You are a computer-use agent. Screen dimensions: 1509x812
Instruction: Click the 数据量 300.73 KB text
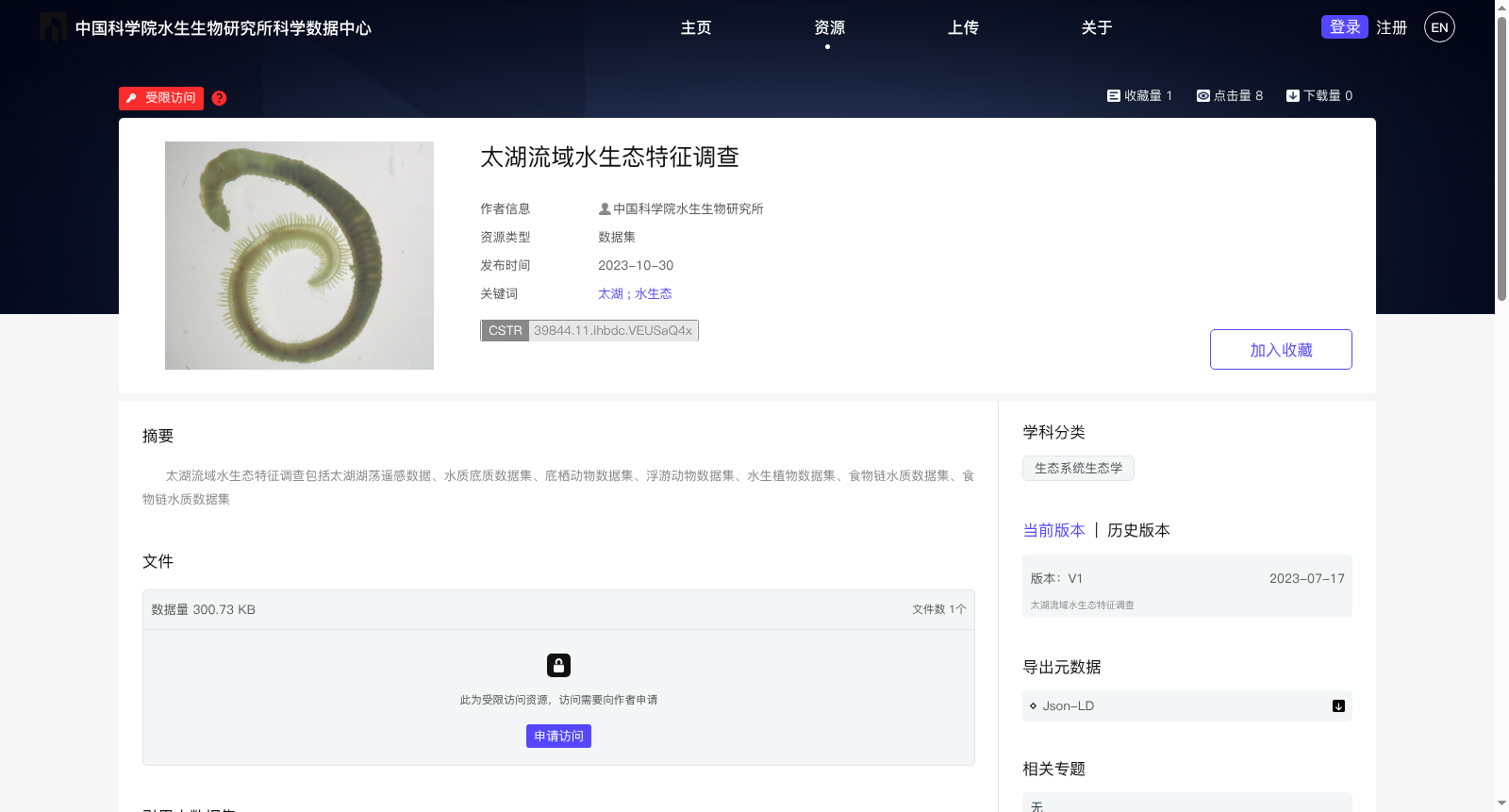click(x=204, y=610)
